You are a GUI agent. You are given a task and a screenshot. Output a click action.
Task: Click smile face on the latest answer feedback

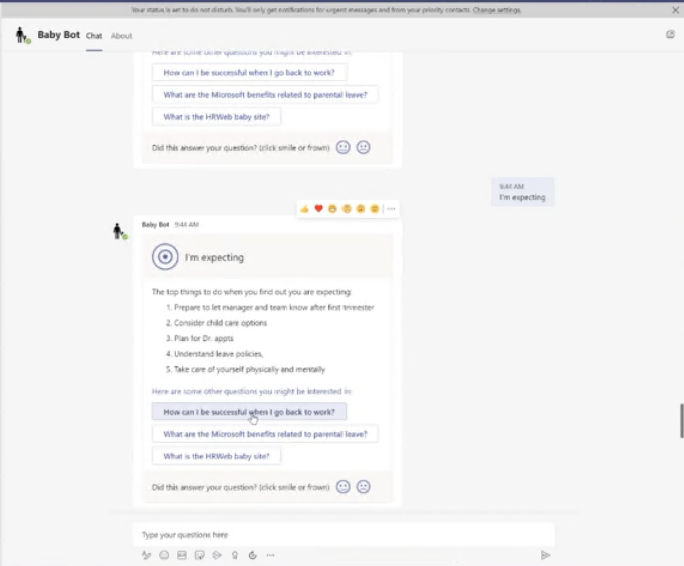point(343,487)
